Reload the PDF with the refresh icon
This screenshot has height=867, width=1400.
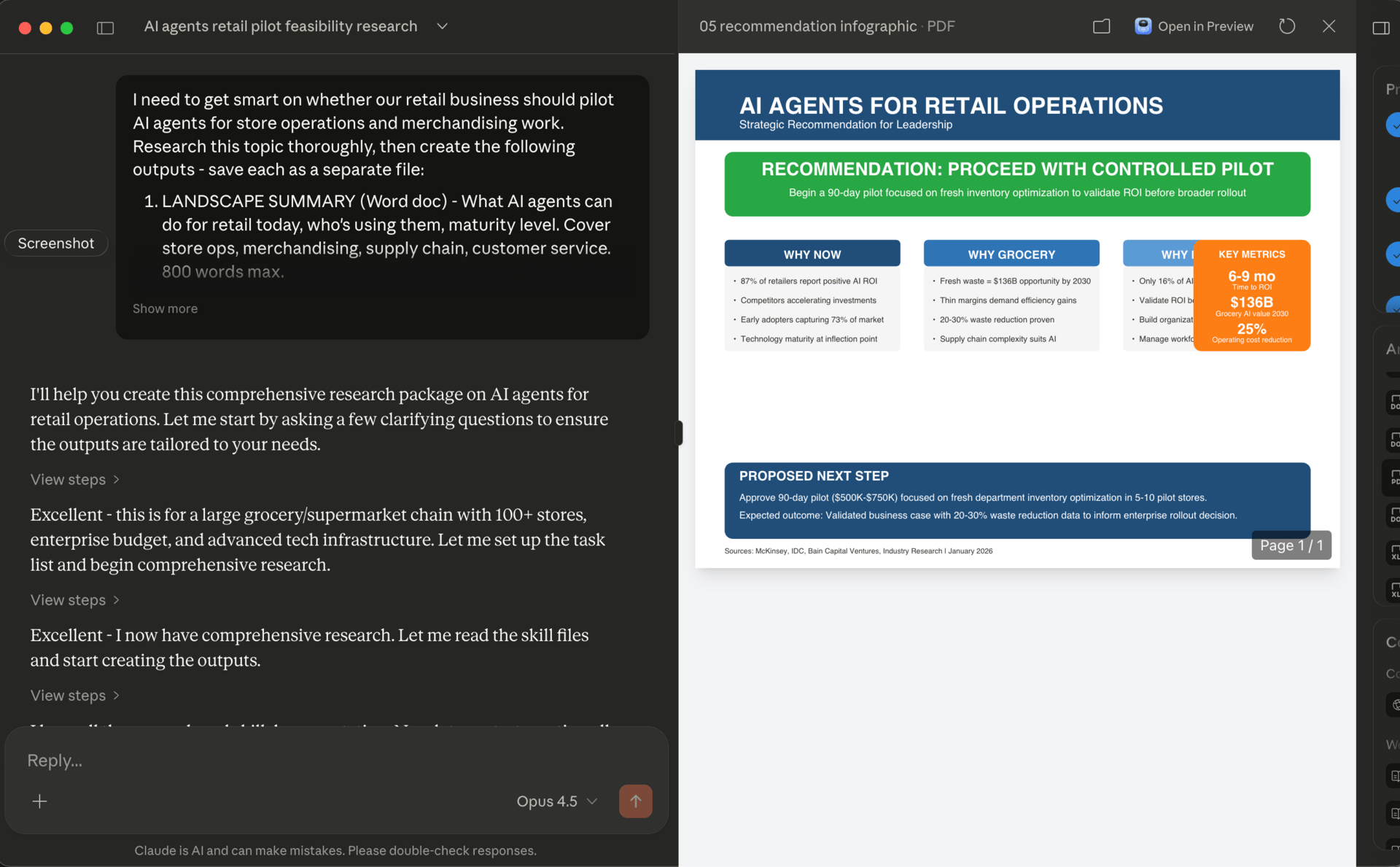pyautogui.click(x=1287, y=26)
